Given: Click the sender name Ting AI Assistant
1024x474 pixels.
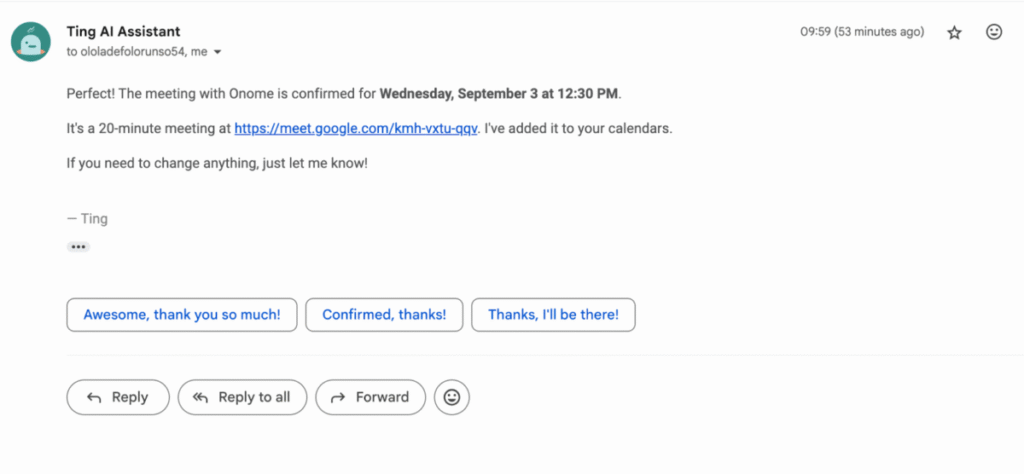Looking at the screenshot, I should 123,31.
